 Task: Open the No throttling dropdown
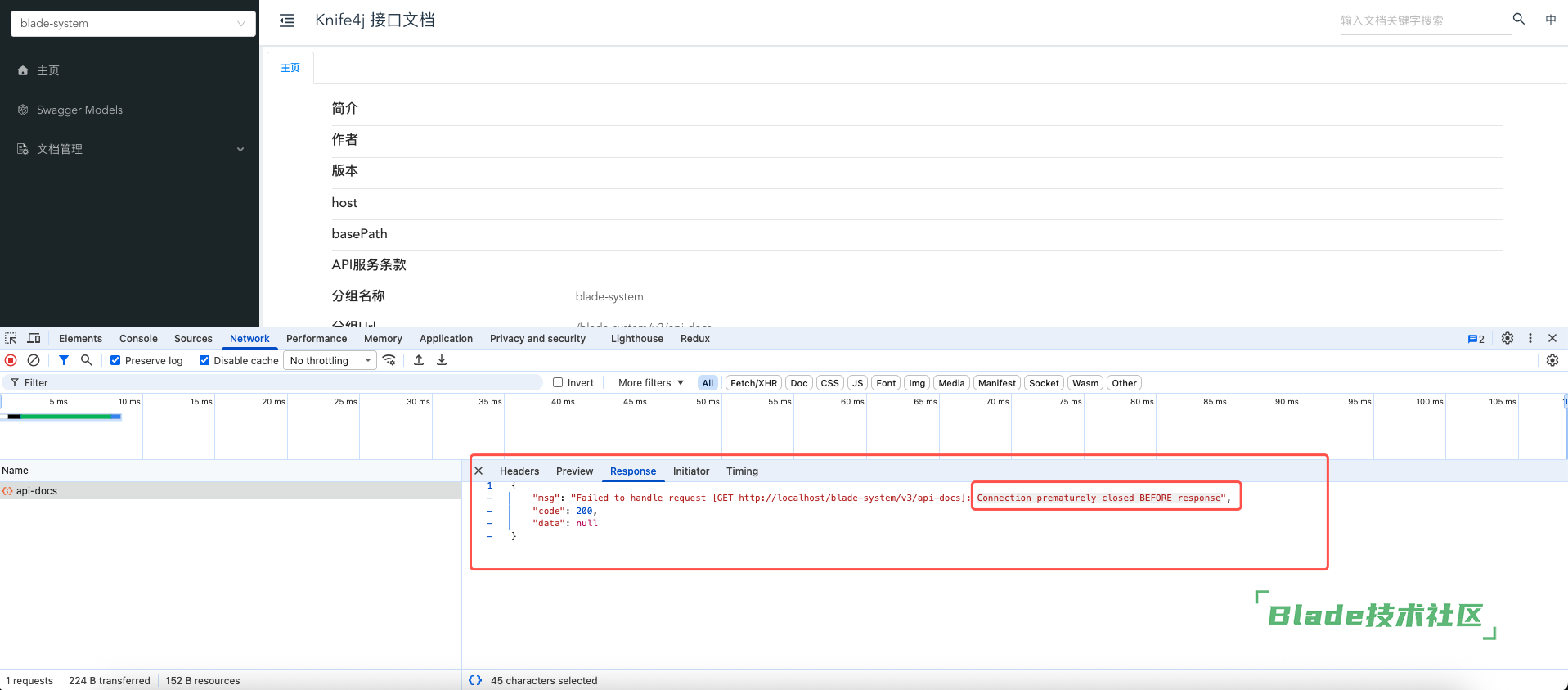click(x=330, y=360)
